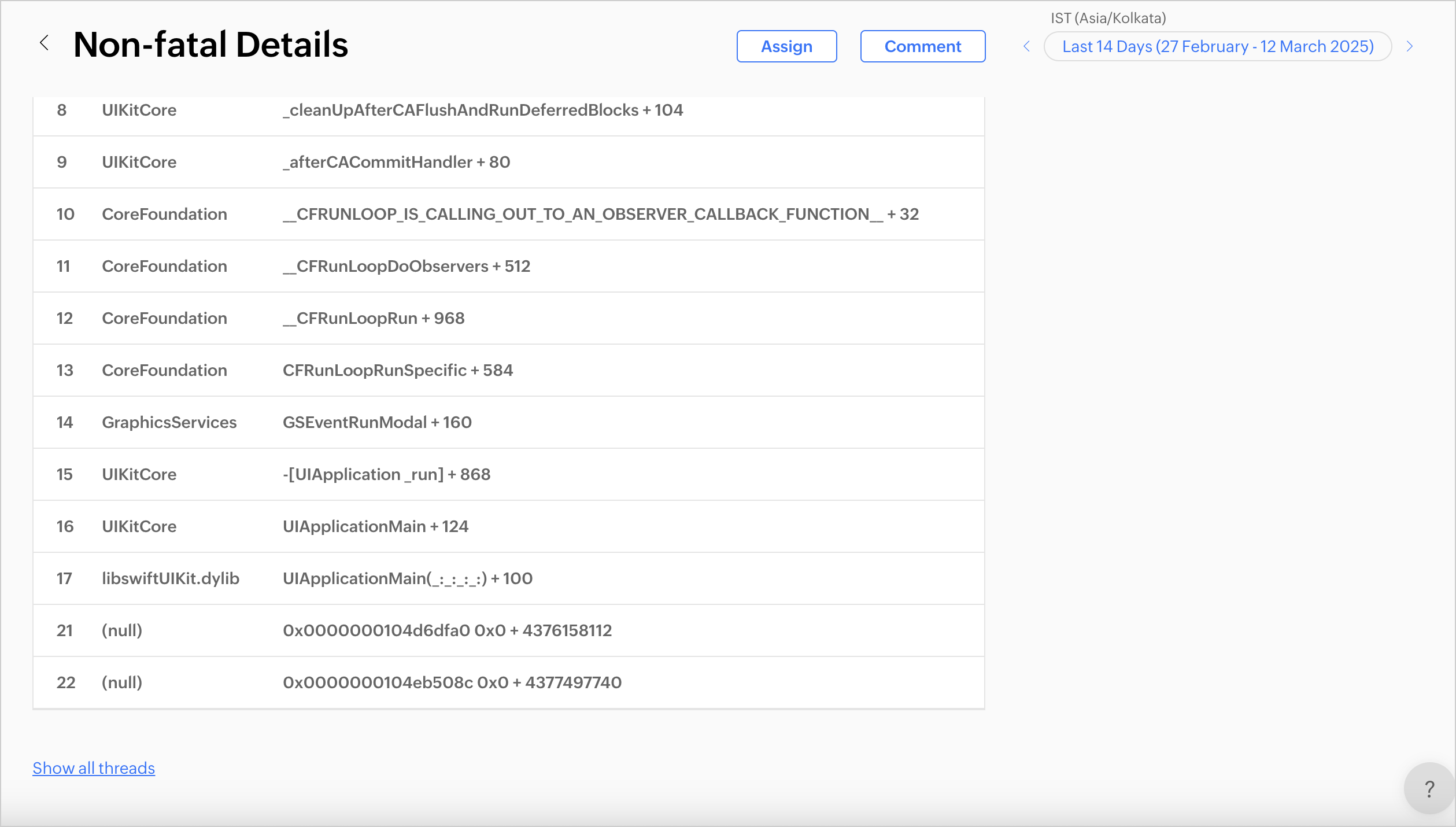The height and width of the screenshot is (827, 1456).
Task: Click the Comment button
Action: click(922, 46)
